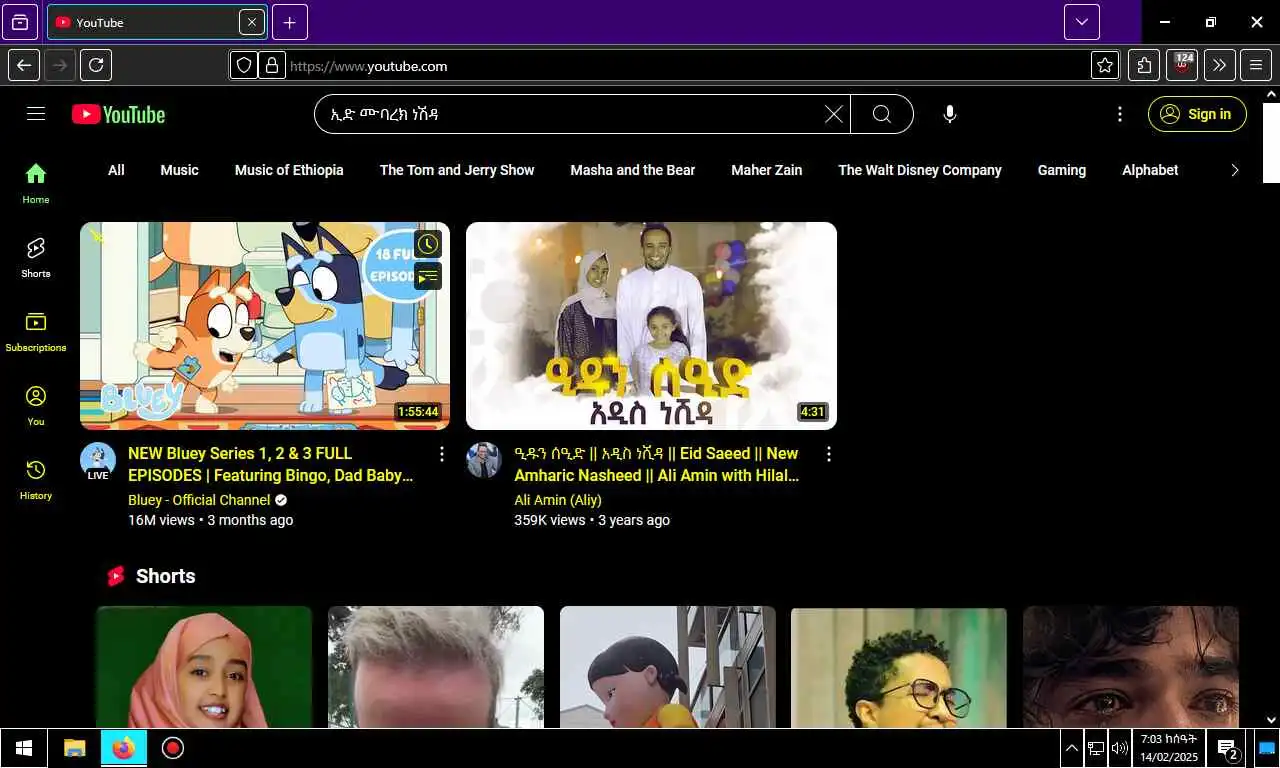Screen dimensions: 1280x768
Task: Visit the Ali Amin (Aliy) channel link
Action: pos(558,500)
